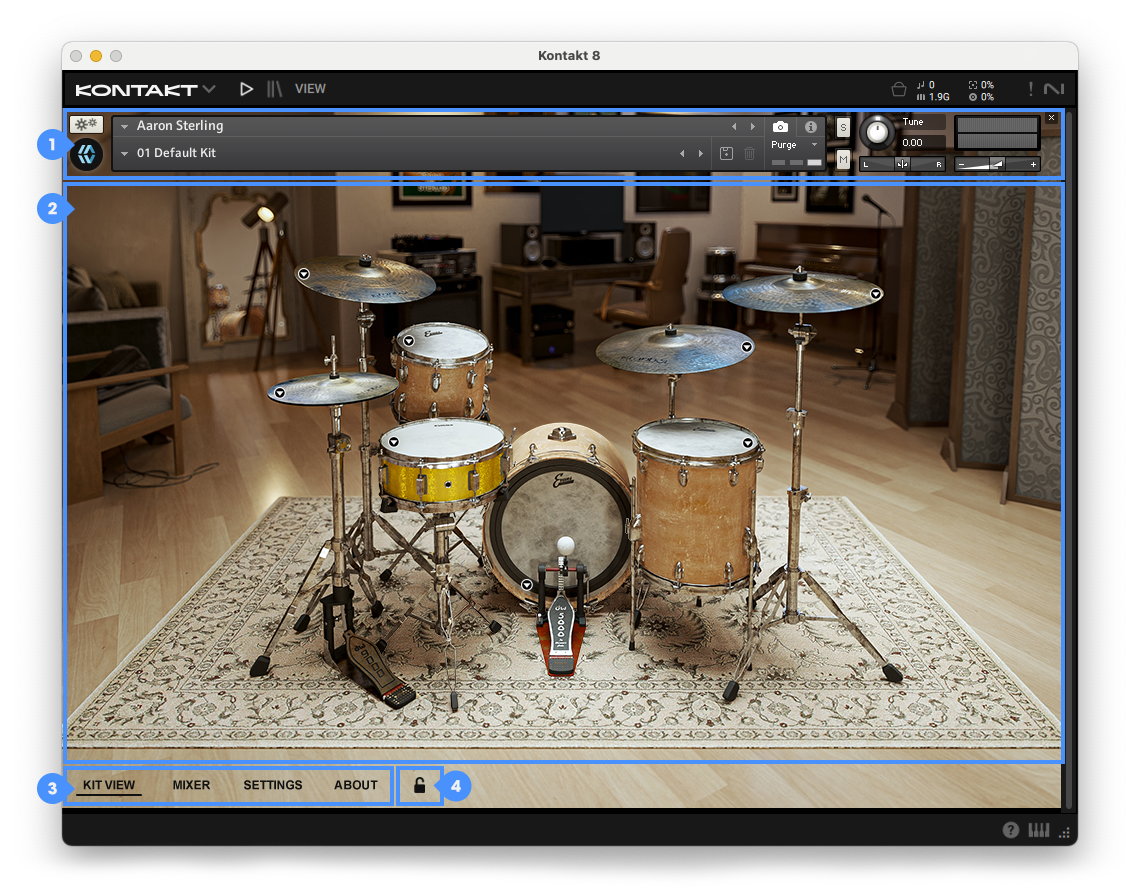The image size is (1127, 889).
Task: Click the camera snapshot icon
Action: (x=780, y=127)
